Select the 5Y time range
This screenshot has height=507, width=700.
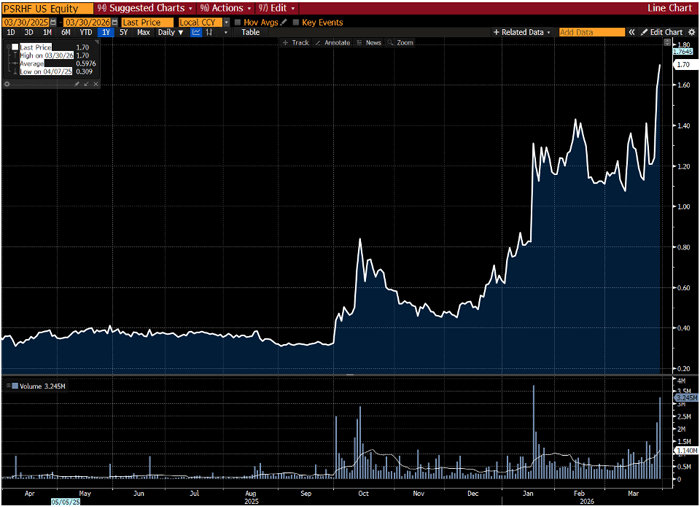[x=123, y=32]
